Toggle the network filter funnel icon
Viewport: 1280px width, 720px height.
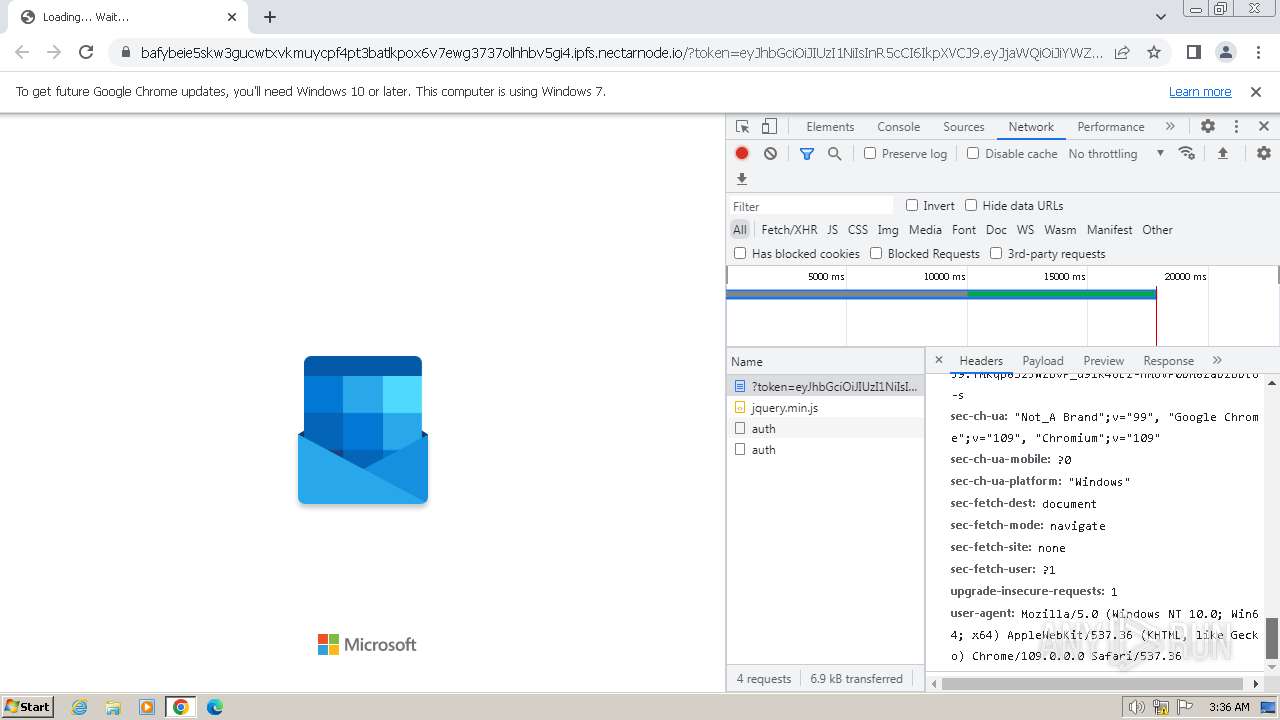(x=807, y=153)
